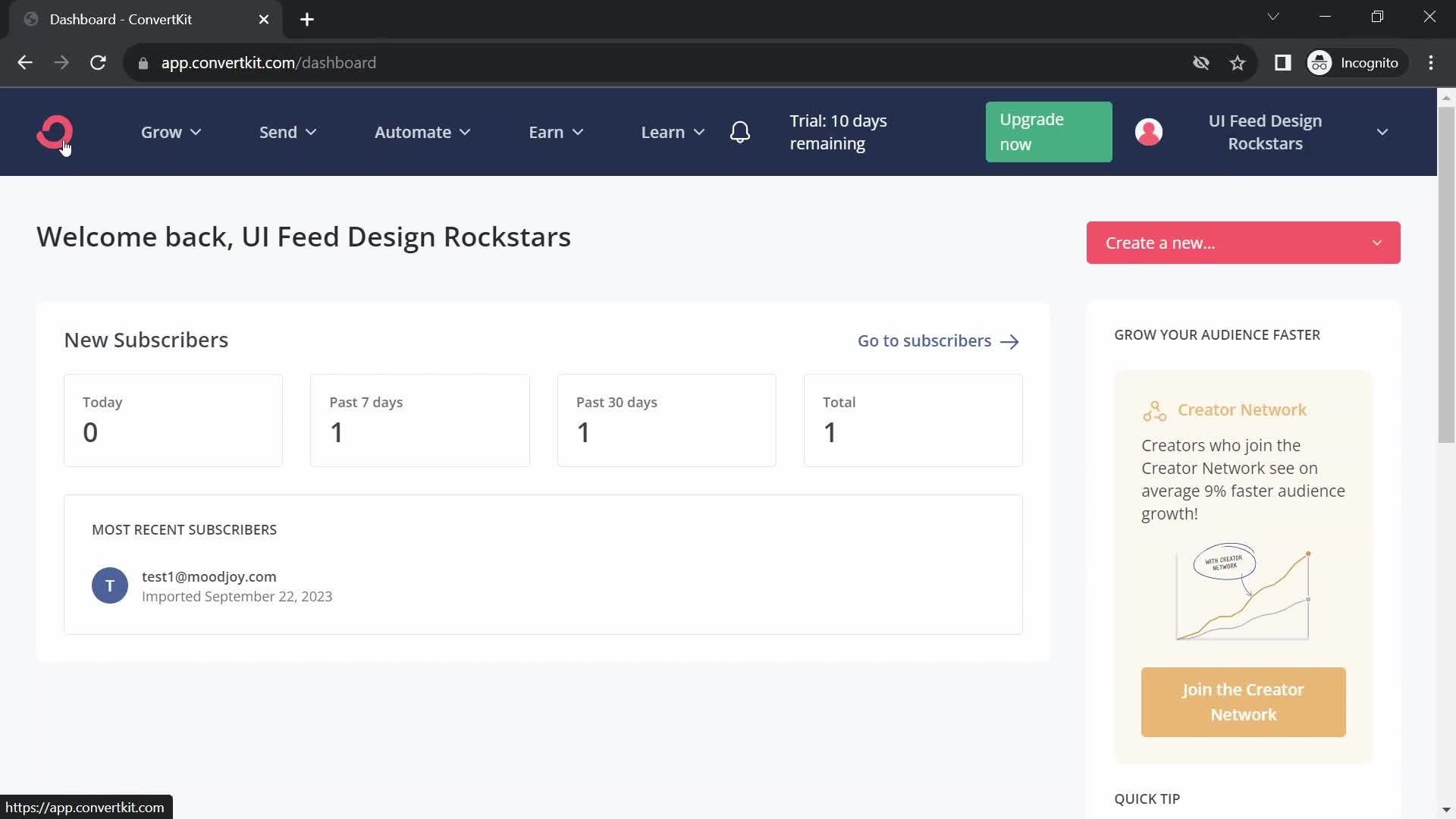Open the account dropdown chevron
The height and width of the screenshot is (819, 1456).
point(1382,132)
